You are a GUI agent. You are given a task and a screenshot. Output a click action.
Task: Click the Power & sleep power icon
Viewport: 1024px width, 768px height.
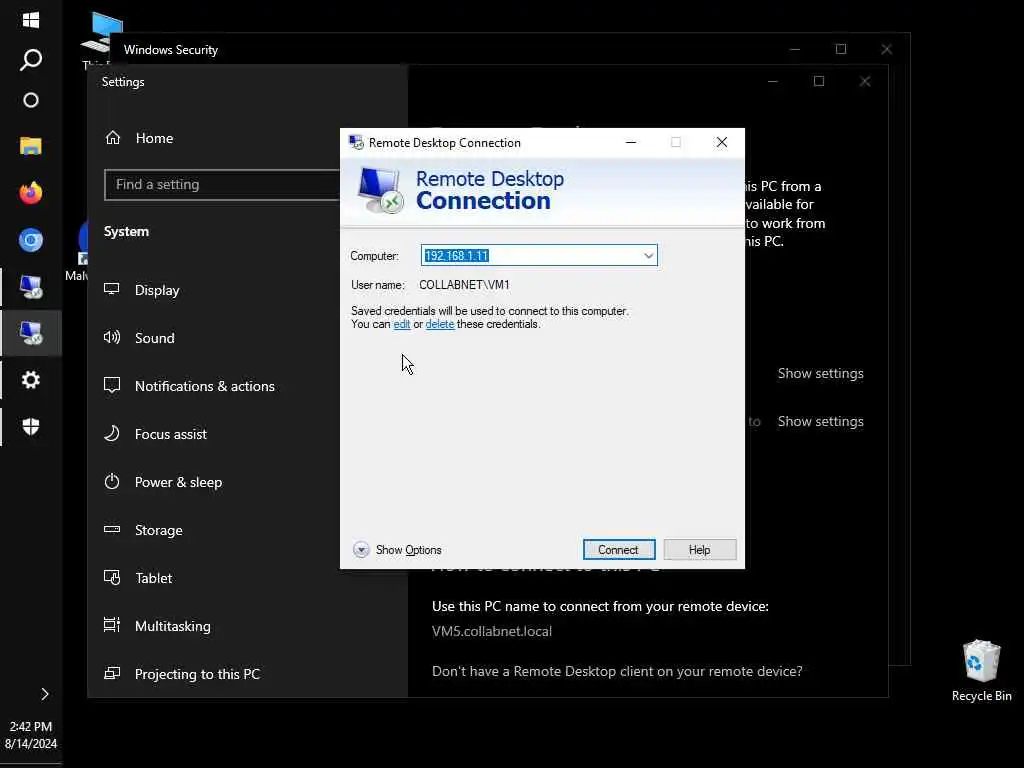click(112, 481)
